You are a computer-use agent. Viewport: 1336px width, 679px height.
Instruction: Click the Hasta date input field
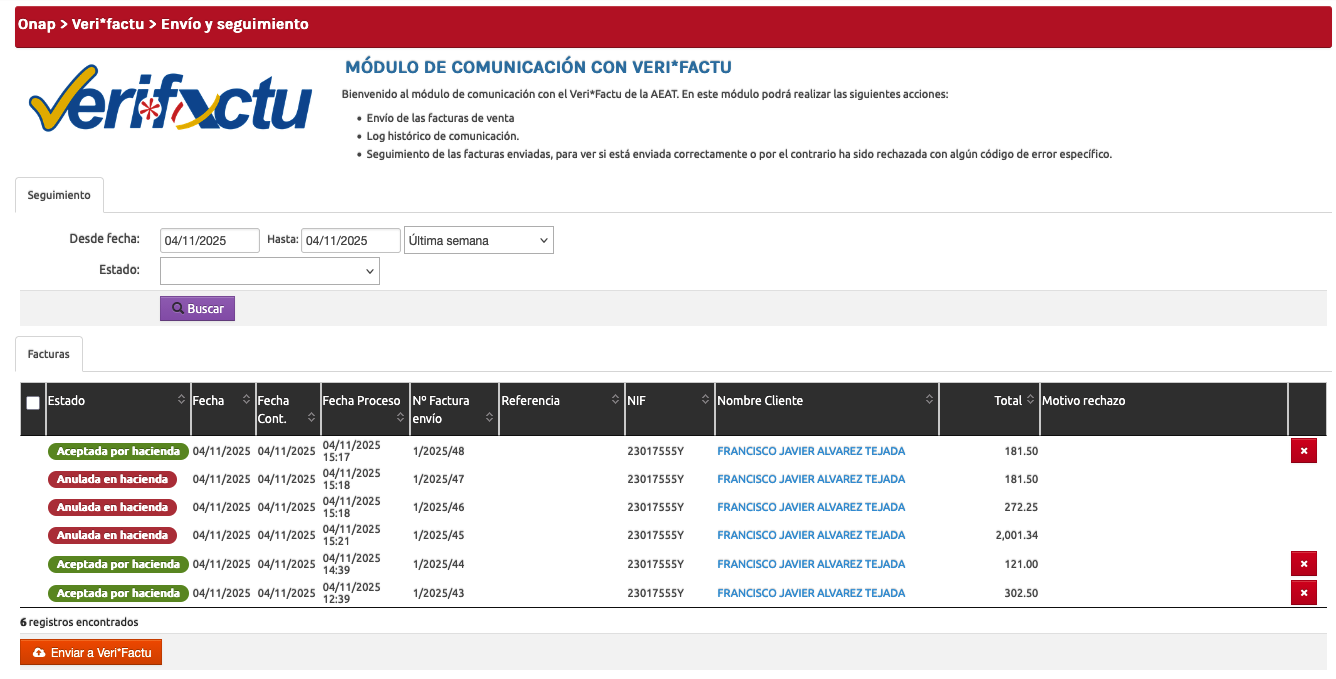coord(350,241)
